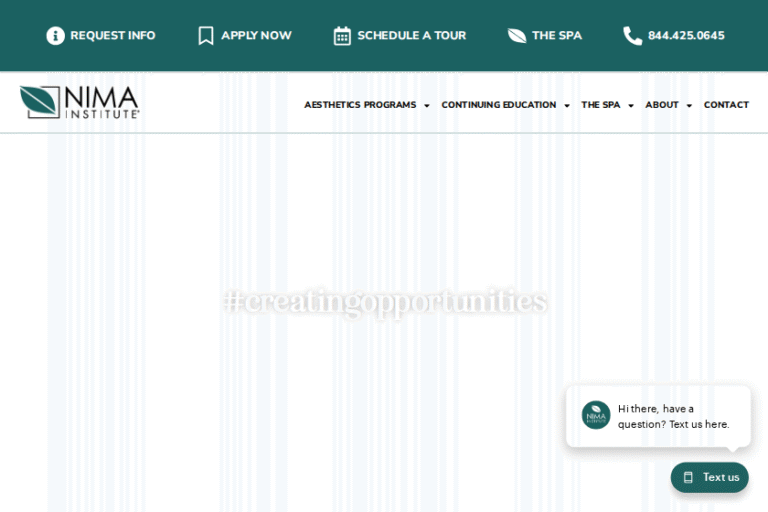This screenshot has width=768, height=512.
Task: Expand the Aesthetics Programs dropdown arrow
Action: pos(427,106)
